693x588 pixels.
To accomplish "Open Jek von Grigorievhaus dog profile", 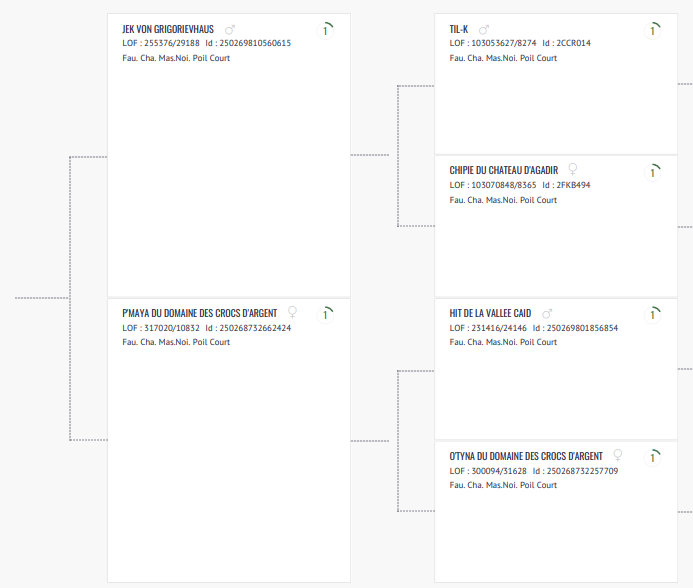I will click(x=168, y=30).
